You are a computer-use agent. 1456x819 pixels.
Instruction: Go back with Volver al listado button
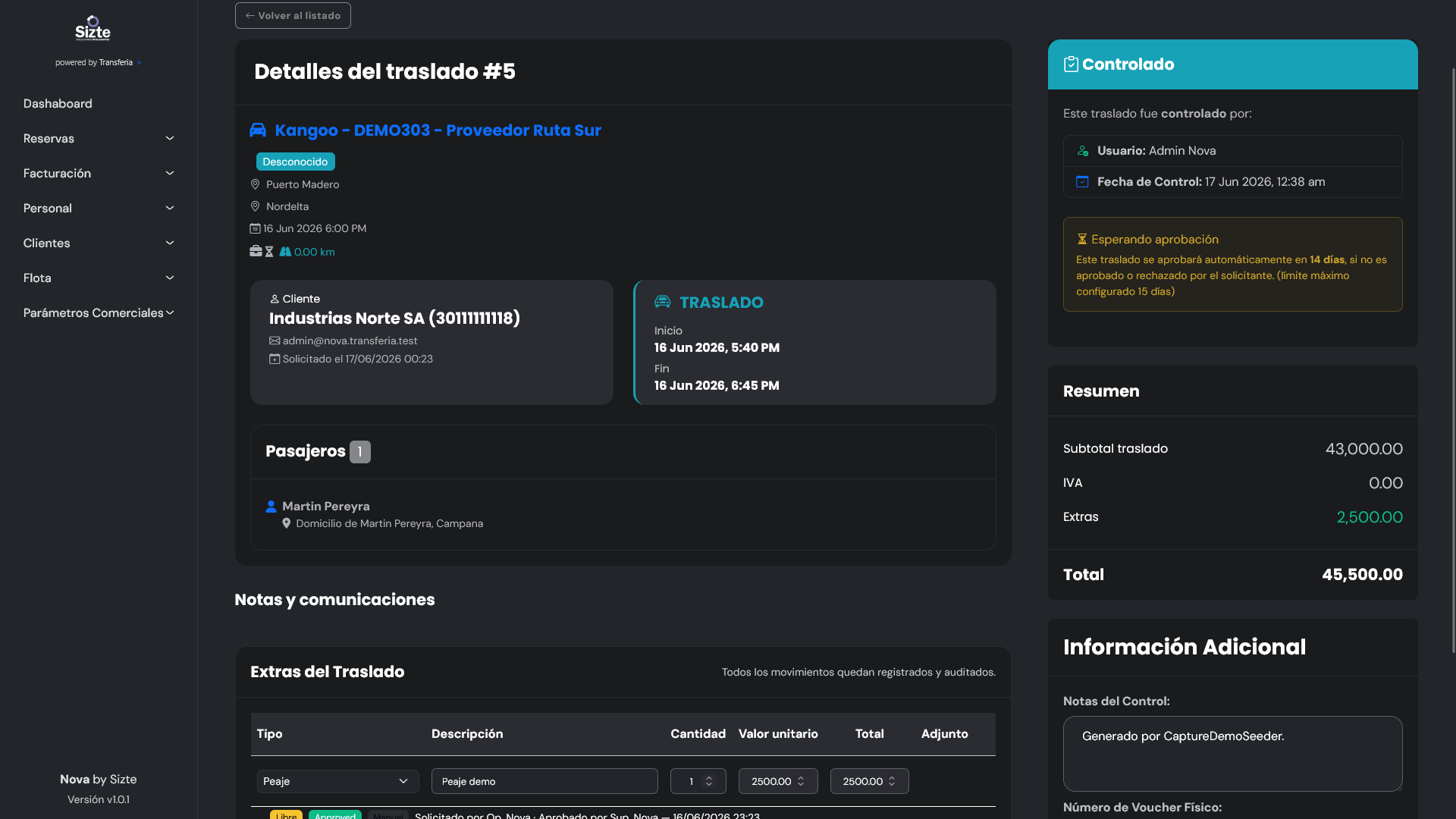[293, 16]
